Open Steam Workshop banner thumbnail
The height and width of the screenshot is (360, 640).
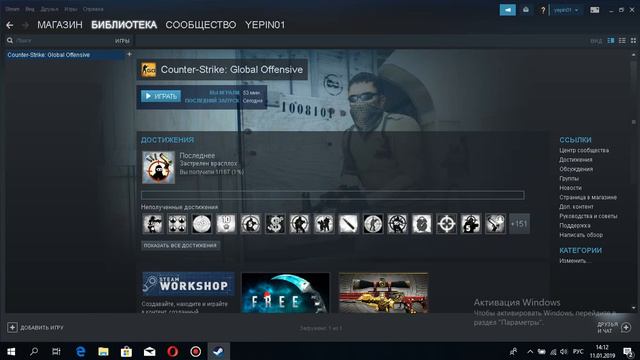[x=188, y=284]
